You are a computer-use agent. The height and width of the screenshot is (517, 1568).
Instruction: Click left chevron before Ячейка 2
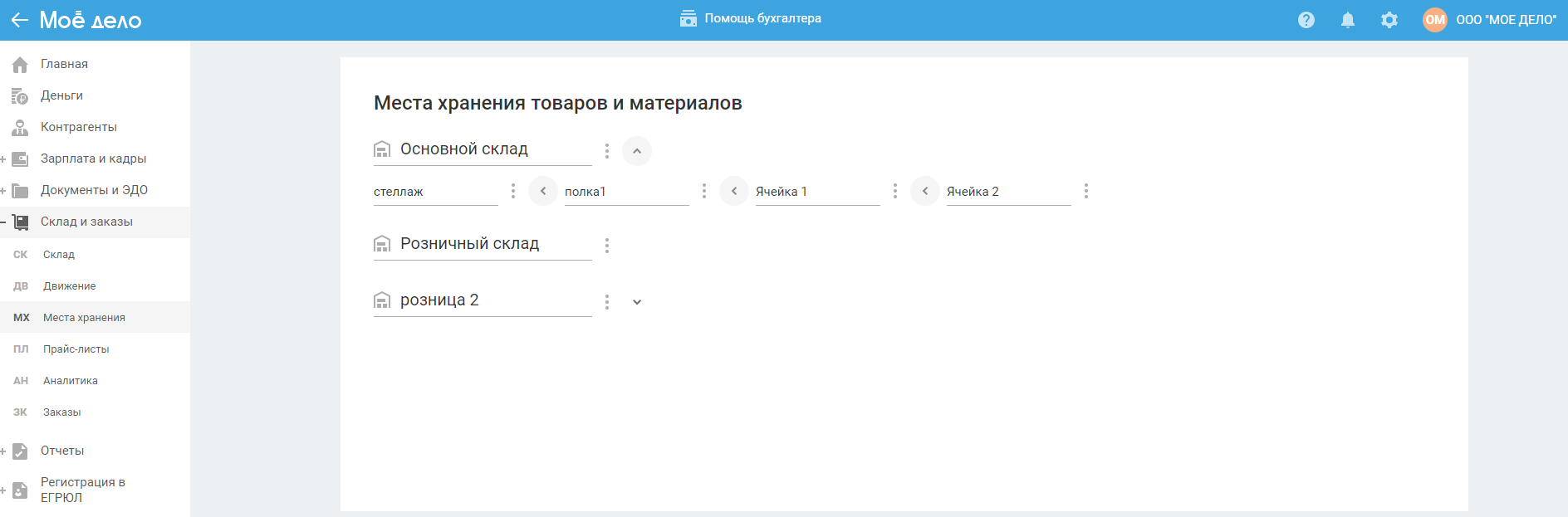[x=925, y=191]
